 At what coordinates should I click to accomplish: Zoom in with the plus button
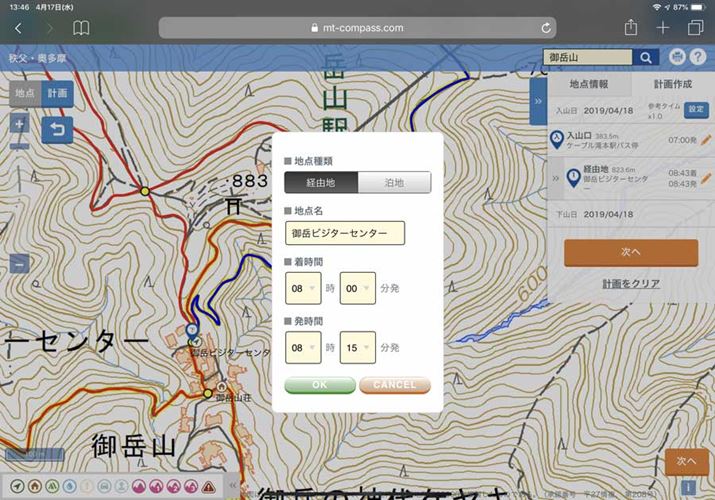[19, 124]
